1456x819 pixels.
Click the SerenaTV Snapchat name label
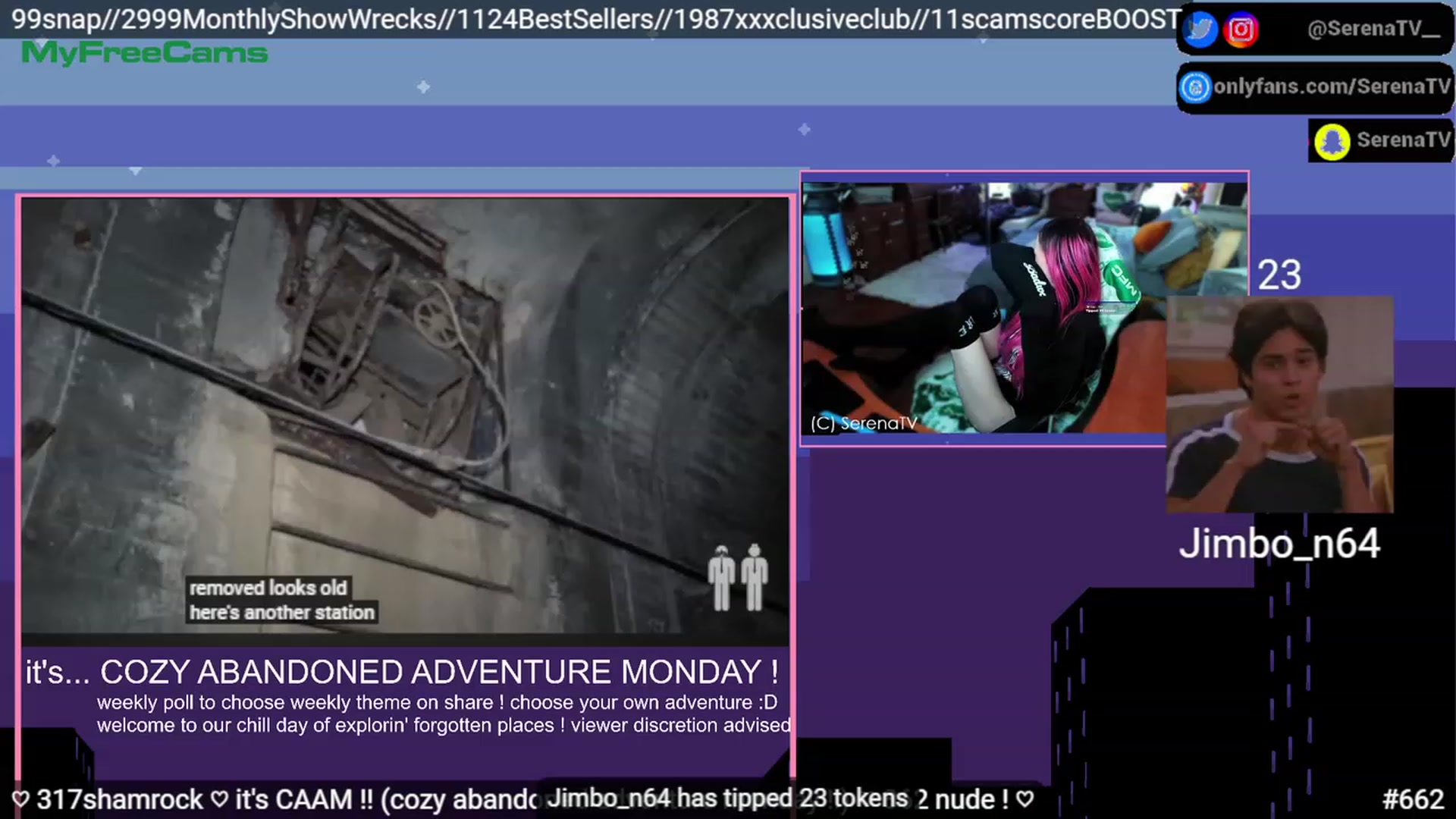pos(1403,140)
